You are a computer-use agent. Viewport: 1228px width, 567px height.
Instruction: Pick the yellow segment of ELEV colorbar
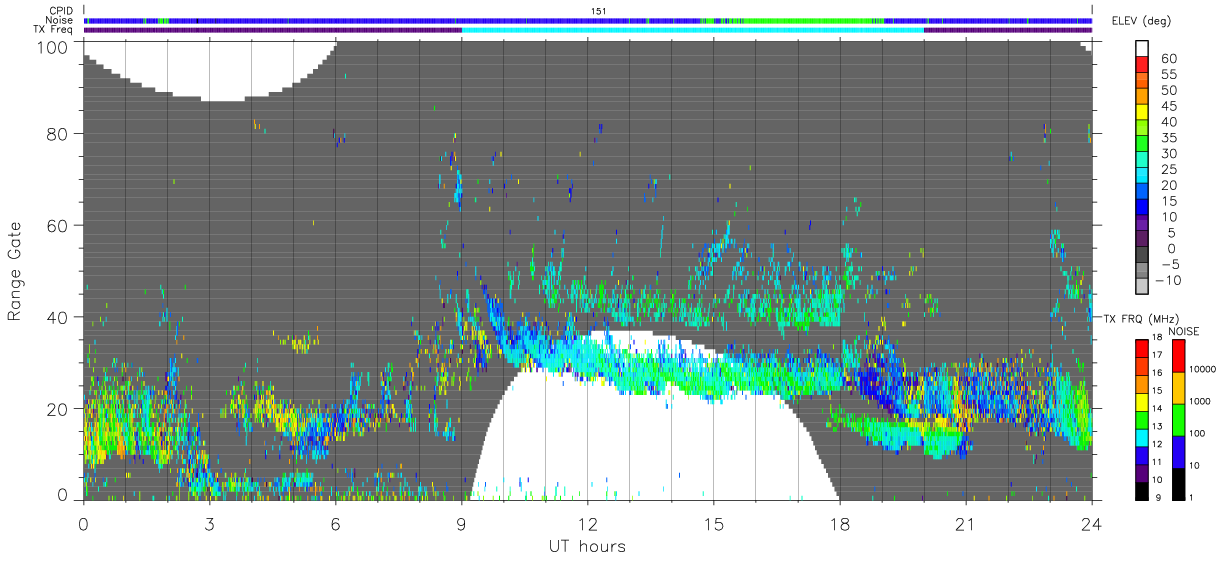pos(1142,112)
